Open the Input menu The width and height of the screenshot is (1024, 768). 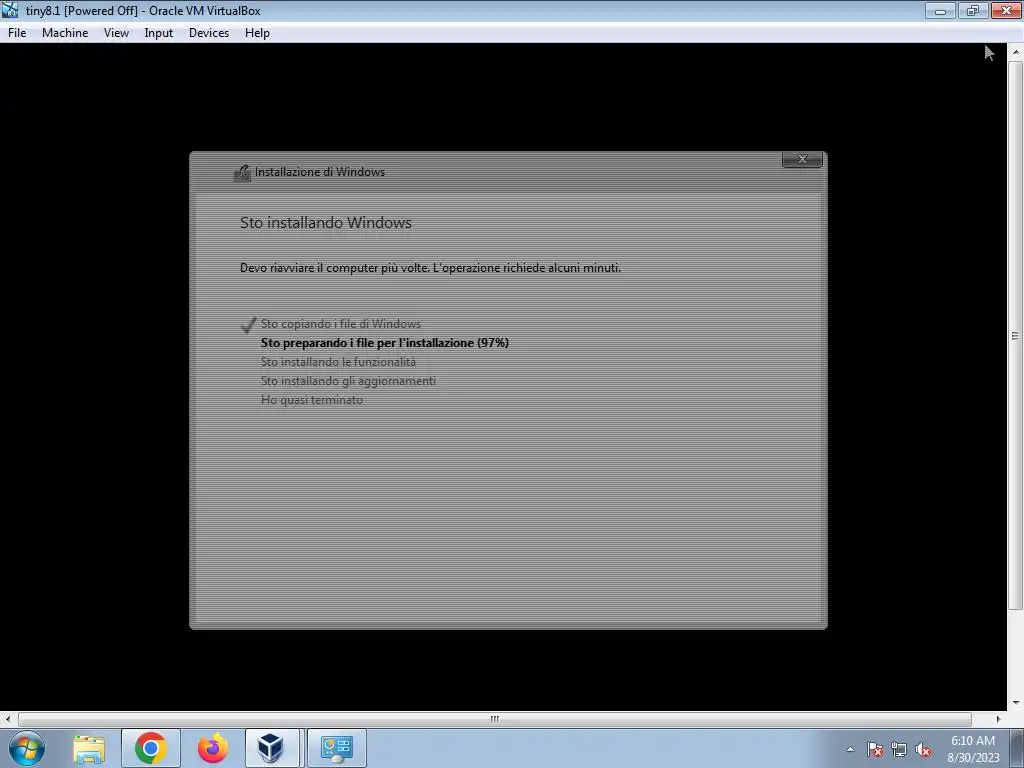point(159,33)
